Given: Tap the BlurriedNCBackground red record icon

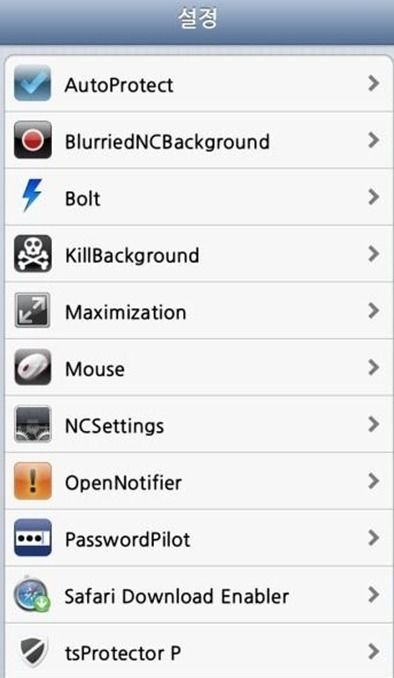Looking at the screenshot, I should (x=32, y=140).
